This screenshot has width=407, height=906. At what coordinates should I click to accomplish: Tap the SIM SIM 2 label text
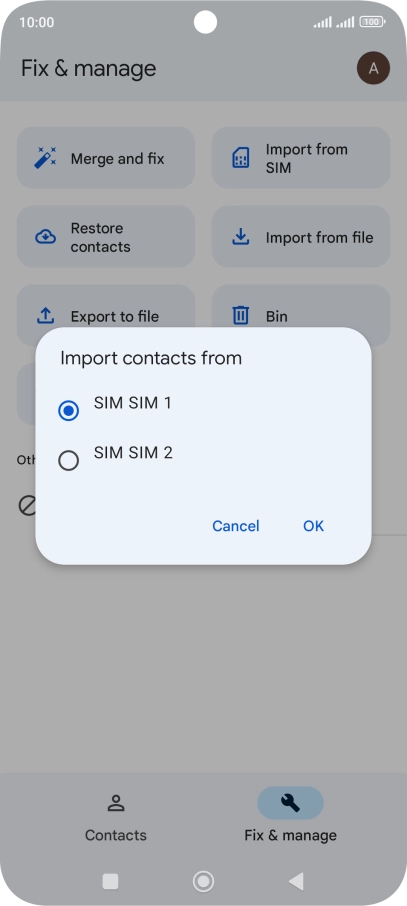click(133, 452)
